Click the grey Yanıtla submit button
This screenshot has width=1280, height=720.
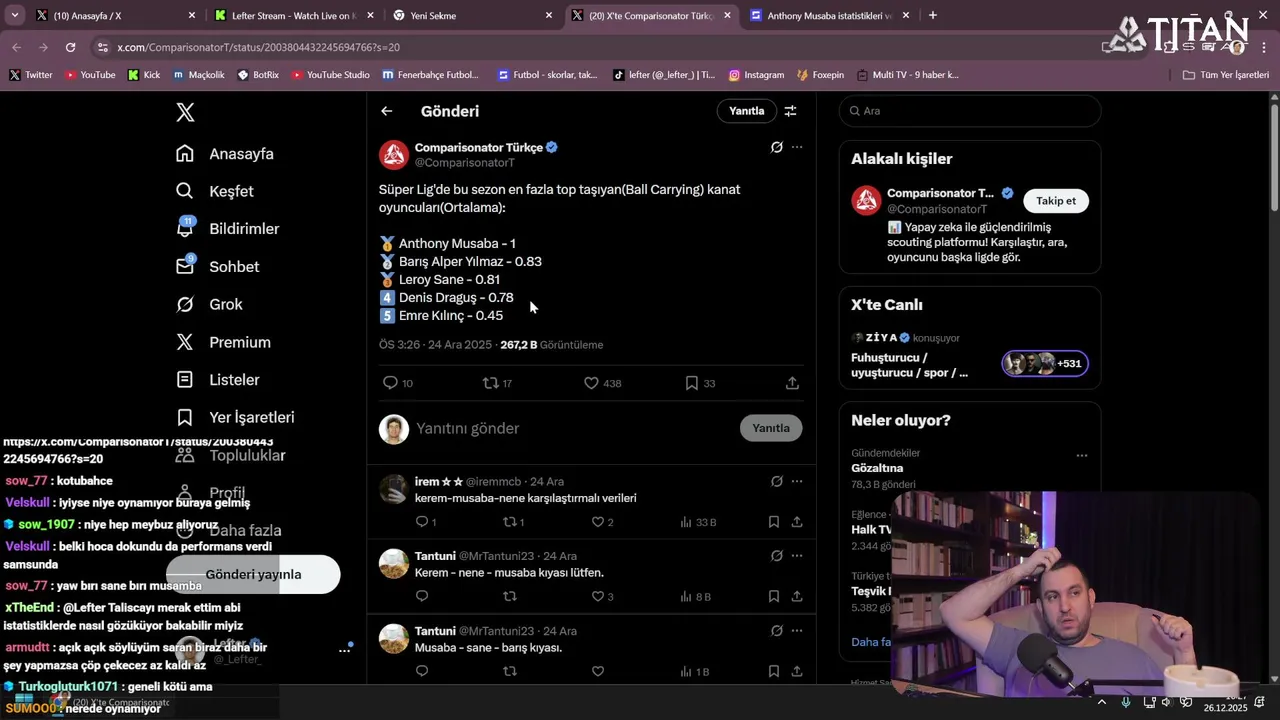tap(770, 428)
